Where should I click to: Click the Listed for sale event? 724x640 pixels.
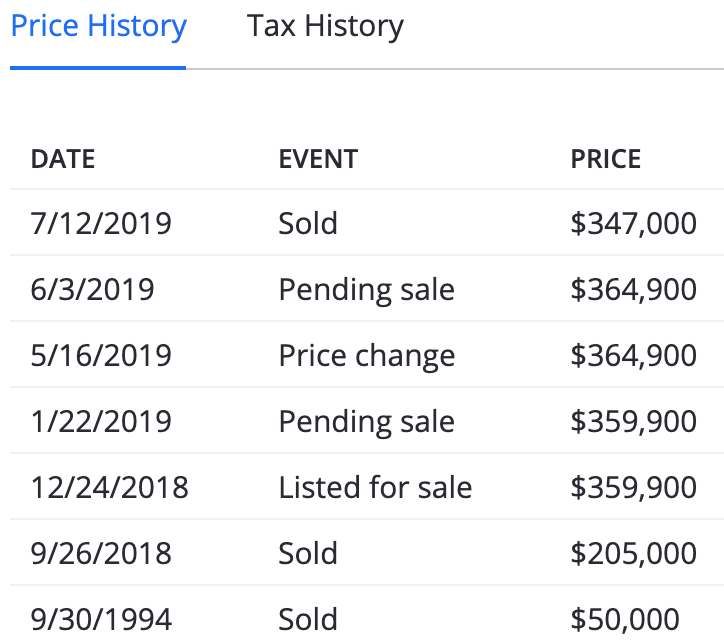(375, 488)
